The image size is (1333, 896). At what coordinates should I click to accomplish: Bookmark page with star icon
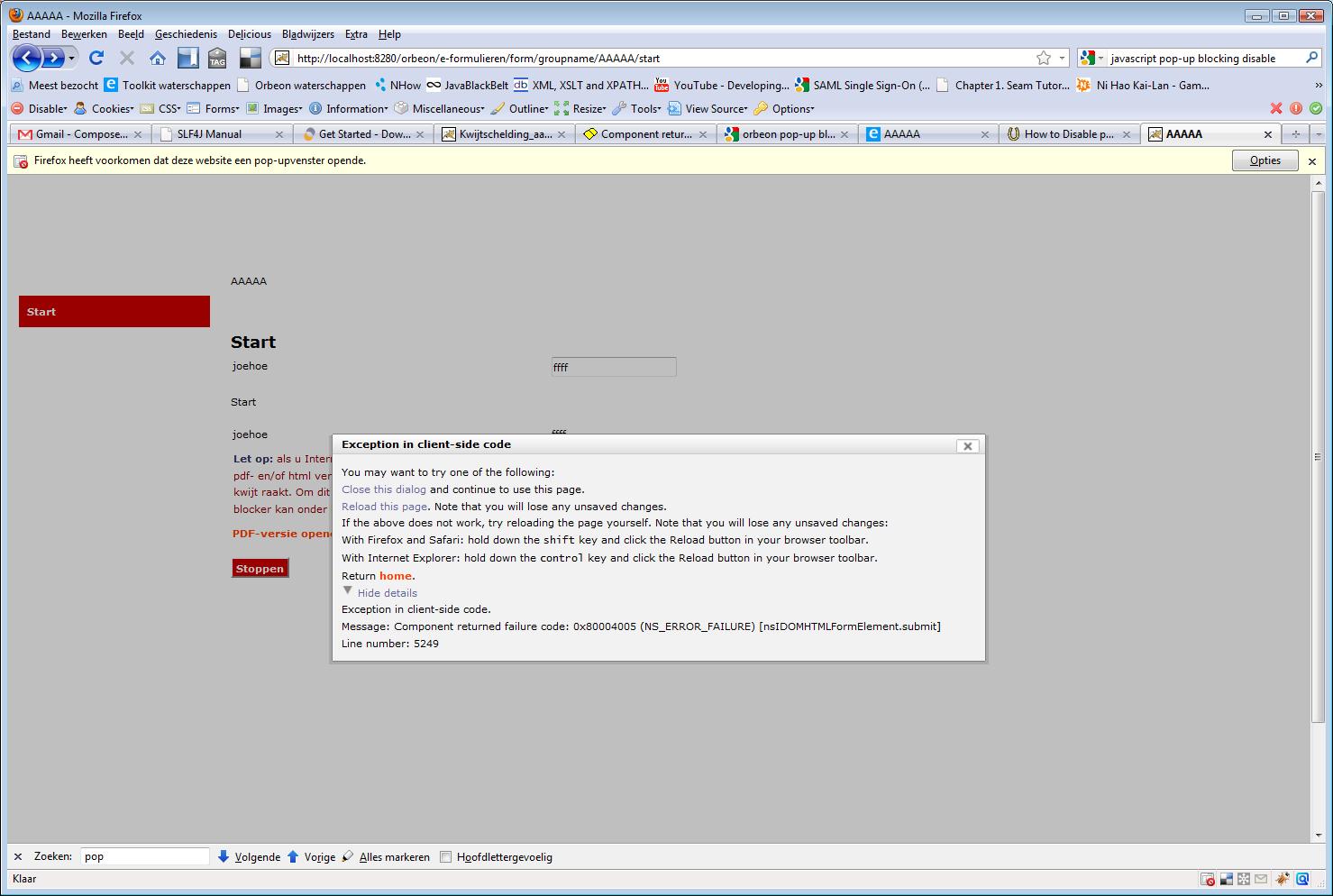click(x=1044, y=59)
